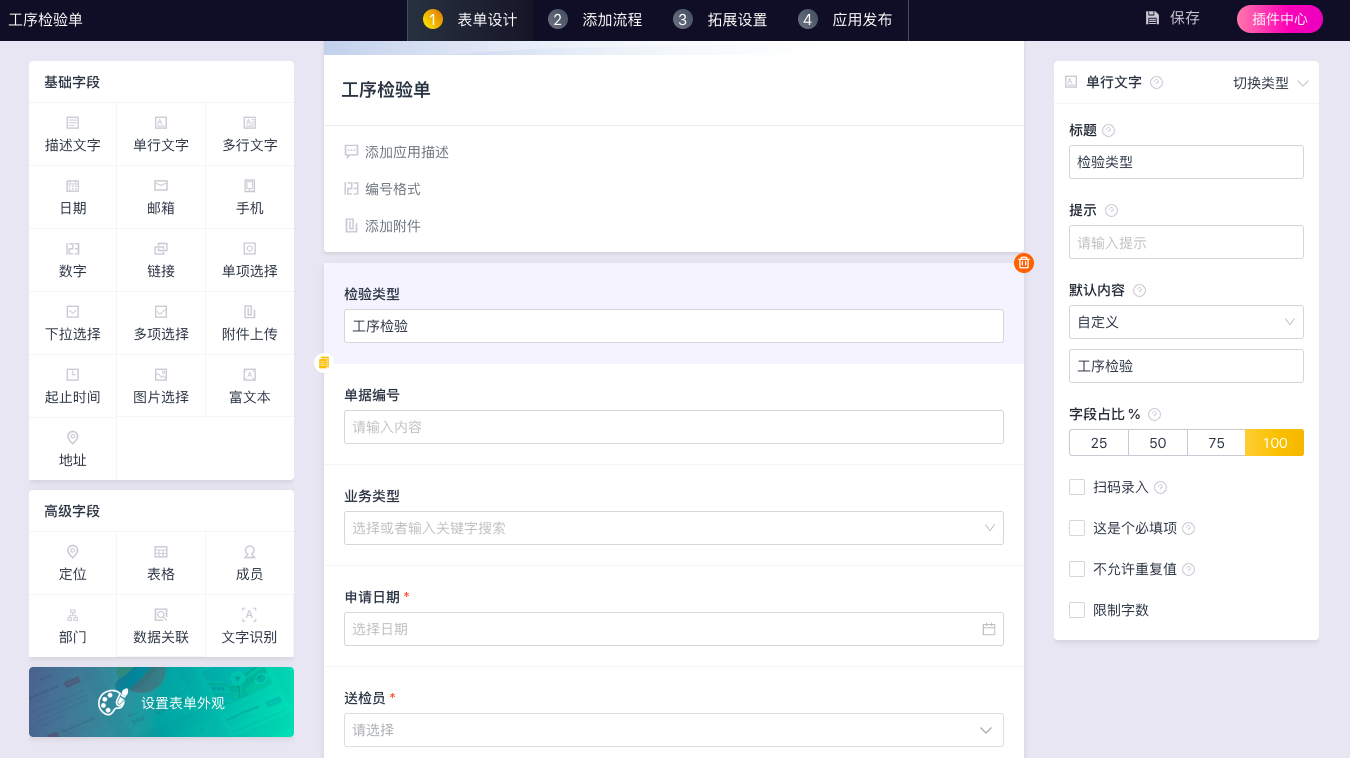Enable the 扫码录入 checkbox
Viewport: 1350px width, 758px height.
(x=1077, y=487)
